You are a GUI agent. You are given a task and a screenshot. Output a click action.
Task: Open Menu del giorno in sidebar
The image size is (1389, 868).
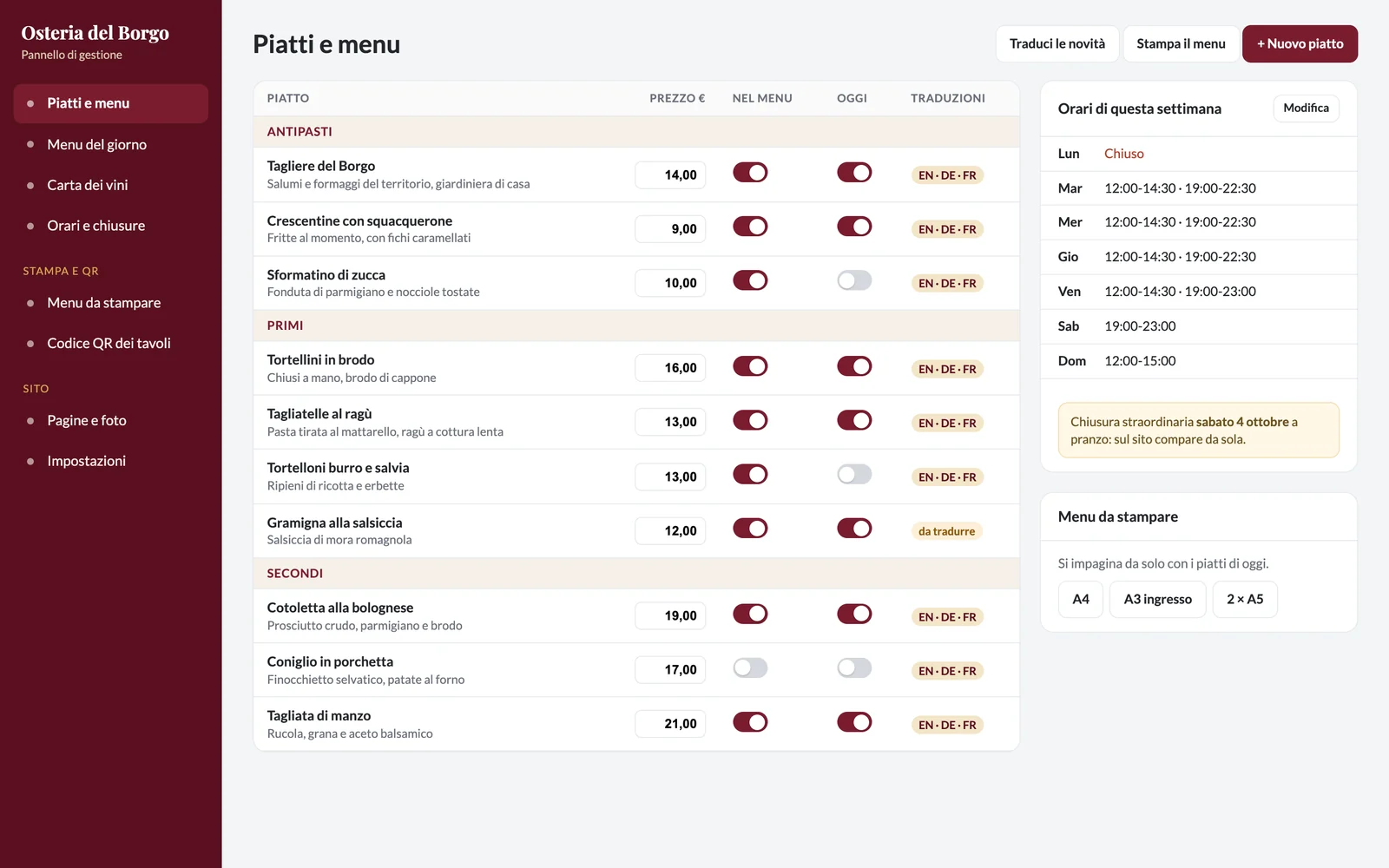click(110, 144)
